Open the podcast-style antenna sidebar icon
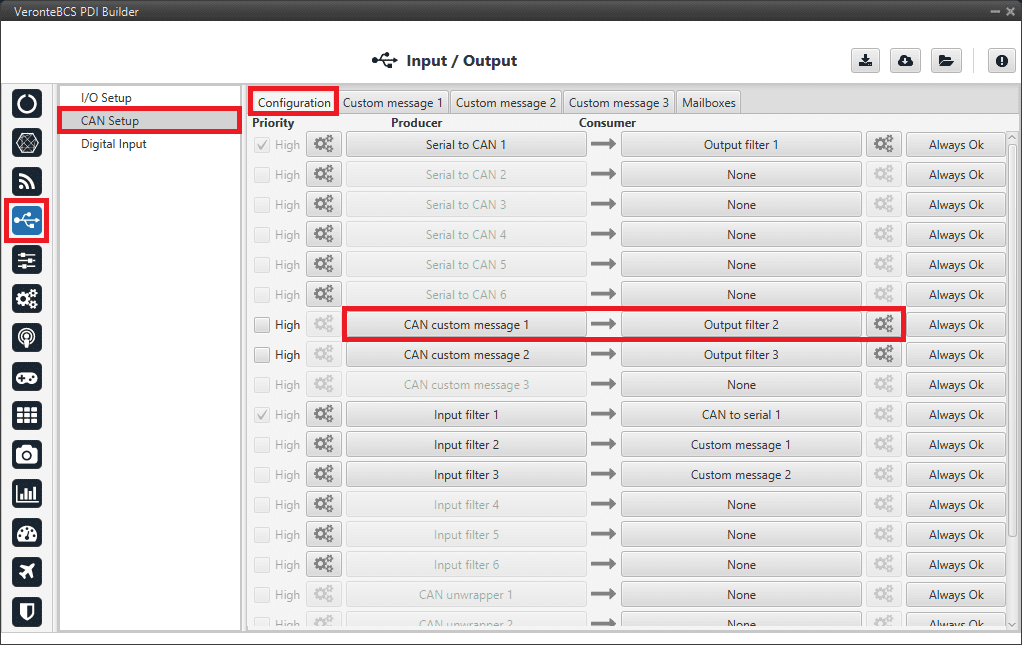Screen dimensions: 1022x645 click(x=27, y=338)
